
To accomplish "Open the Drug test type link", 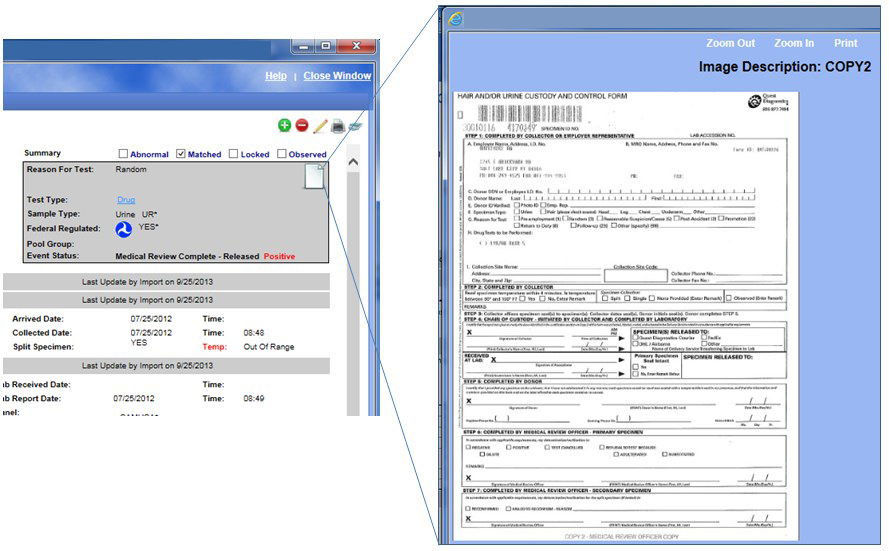I will 125,200.
